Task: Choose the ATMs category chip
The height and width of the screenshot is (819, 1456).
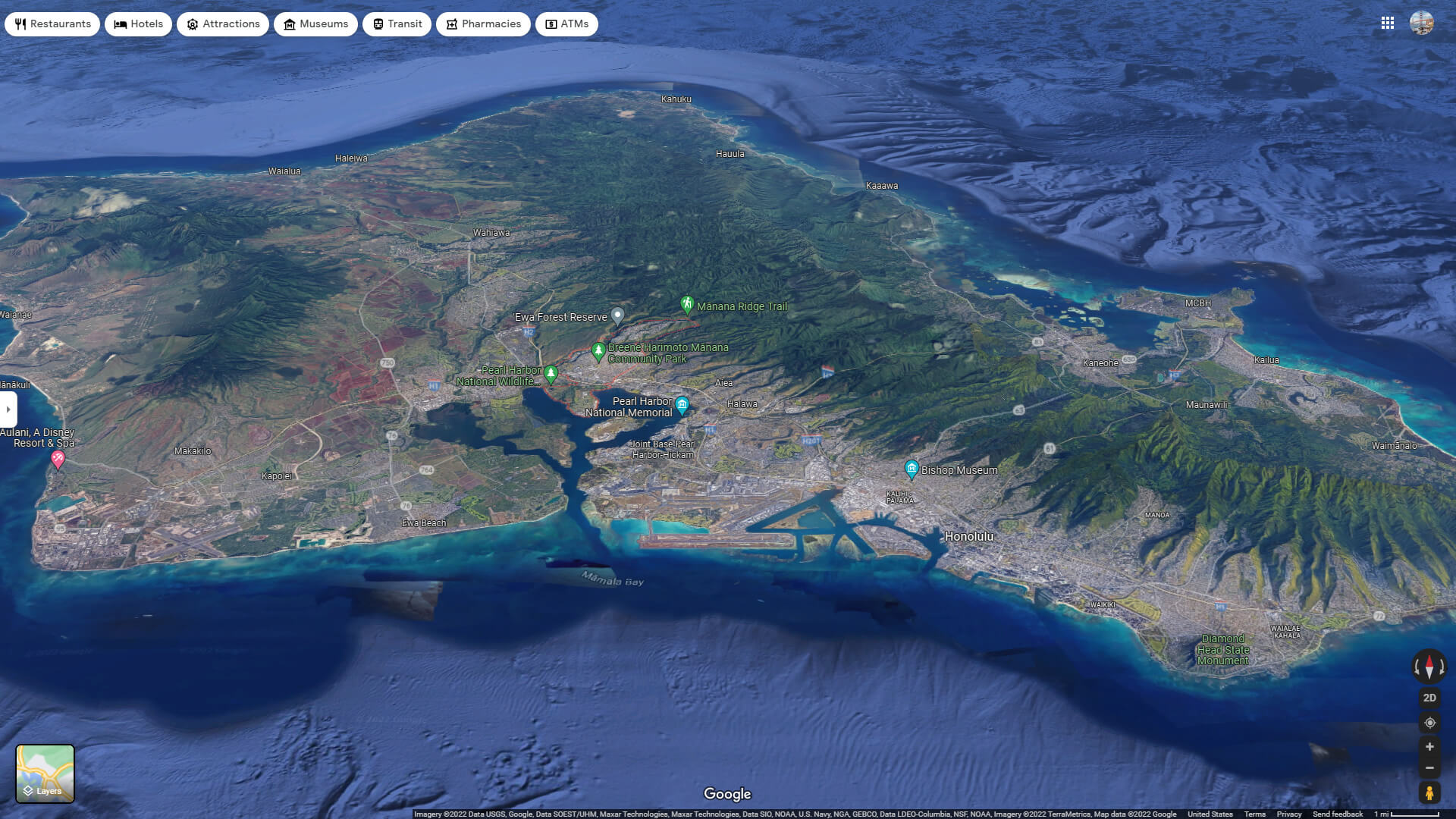Action: pos(566,24)
